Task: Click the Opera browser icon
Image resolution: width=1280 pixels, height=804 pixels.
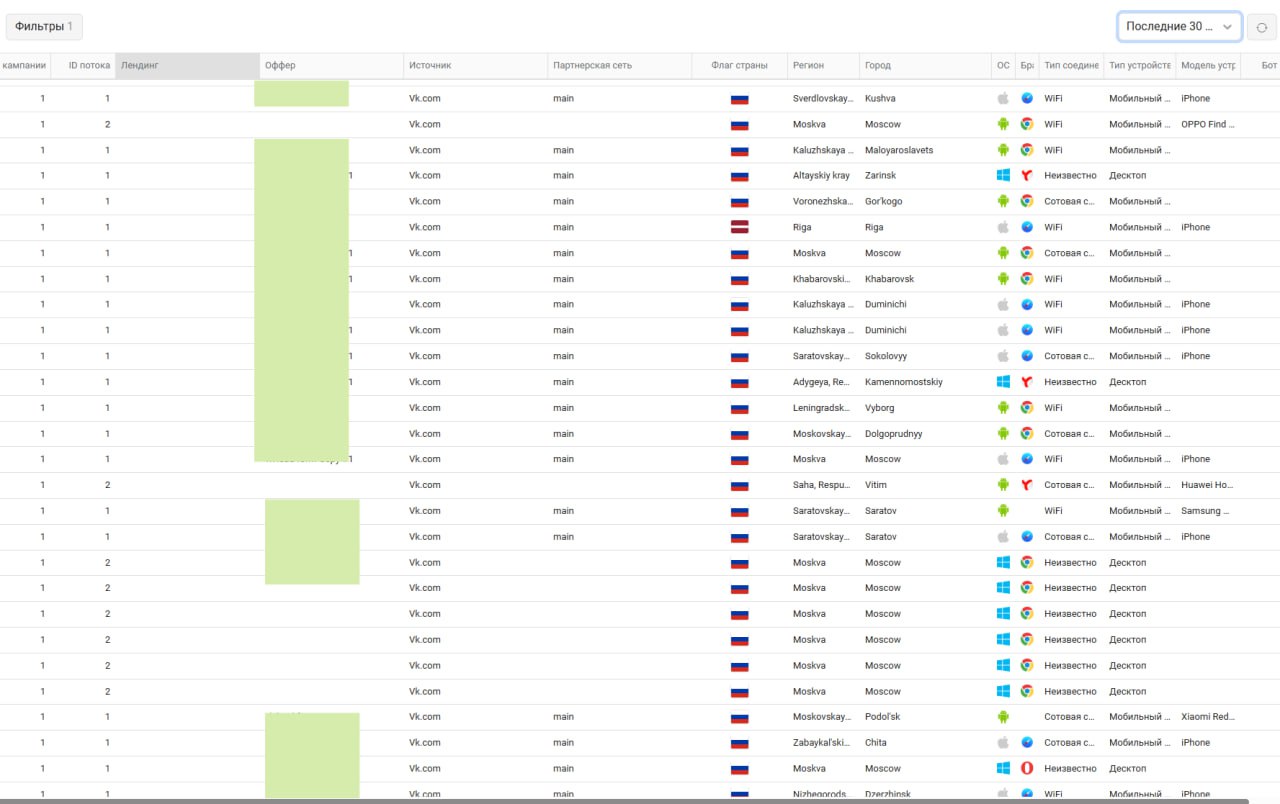Action: click(x=1027, y=769)
